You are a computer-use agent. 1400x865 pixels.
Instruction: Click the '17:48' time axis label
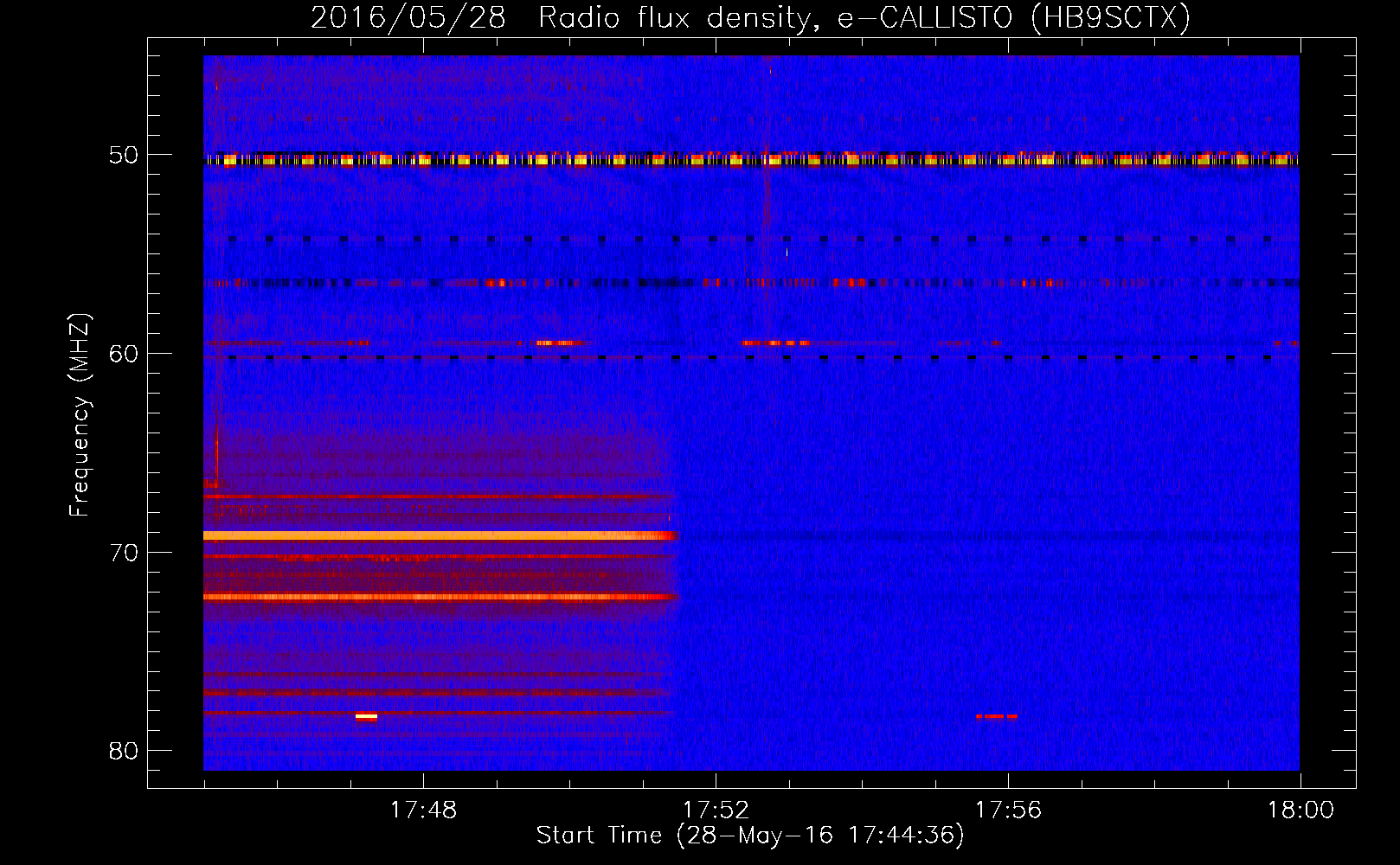(x=423, y=811)
